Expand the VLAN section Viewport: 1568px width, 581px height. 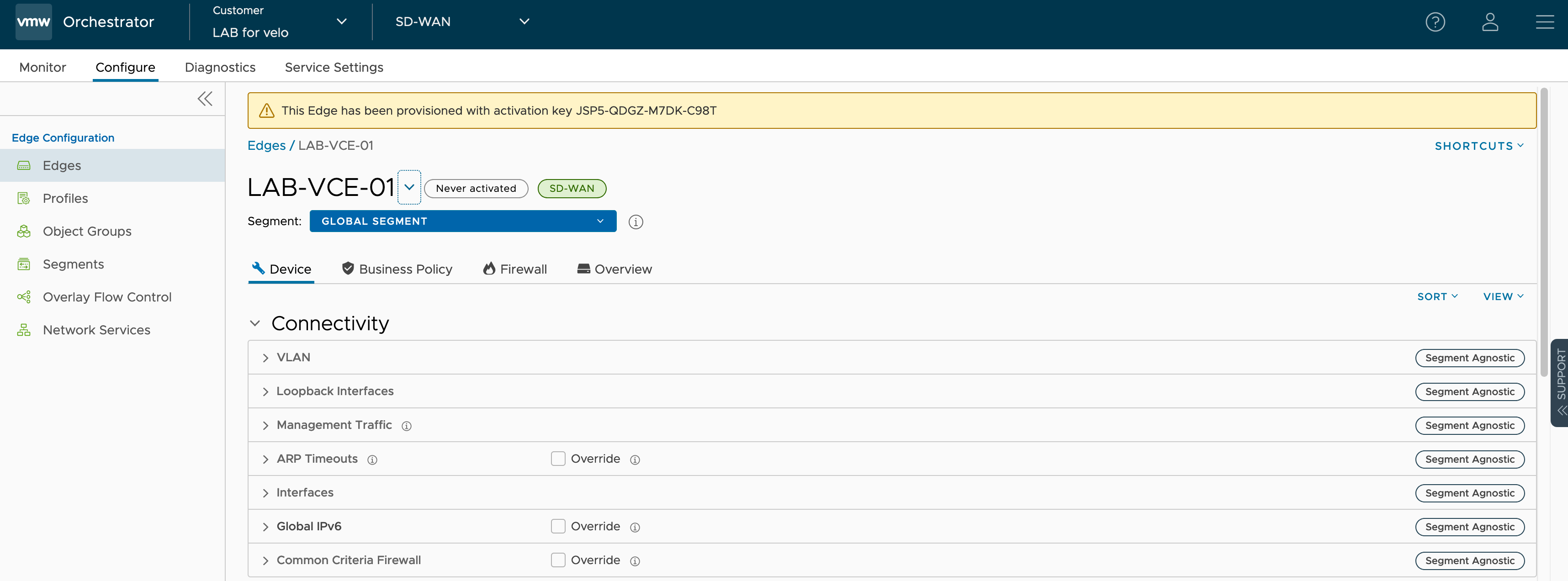pos(265,358)
